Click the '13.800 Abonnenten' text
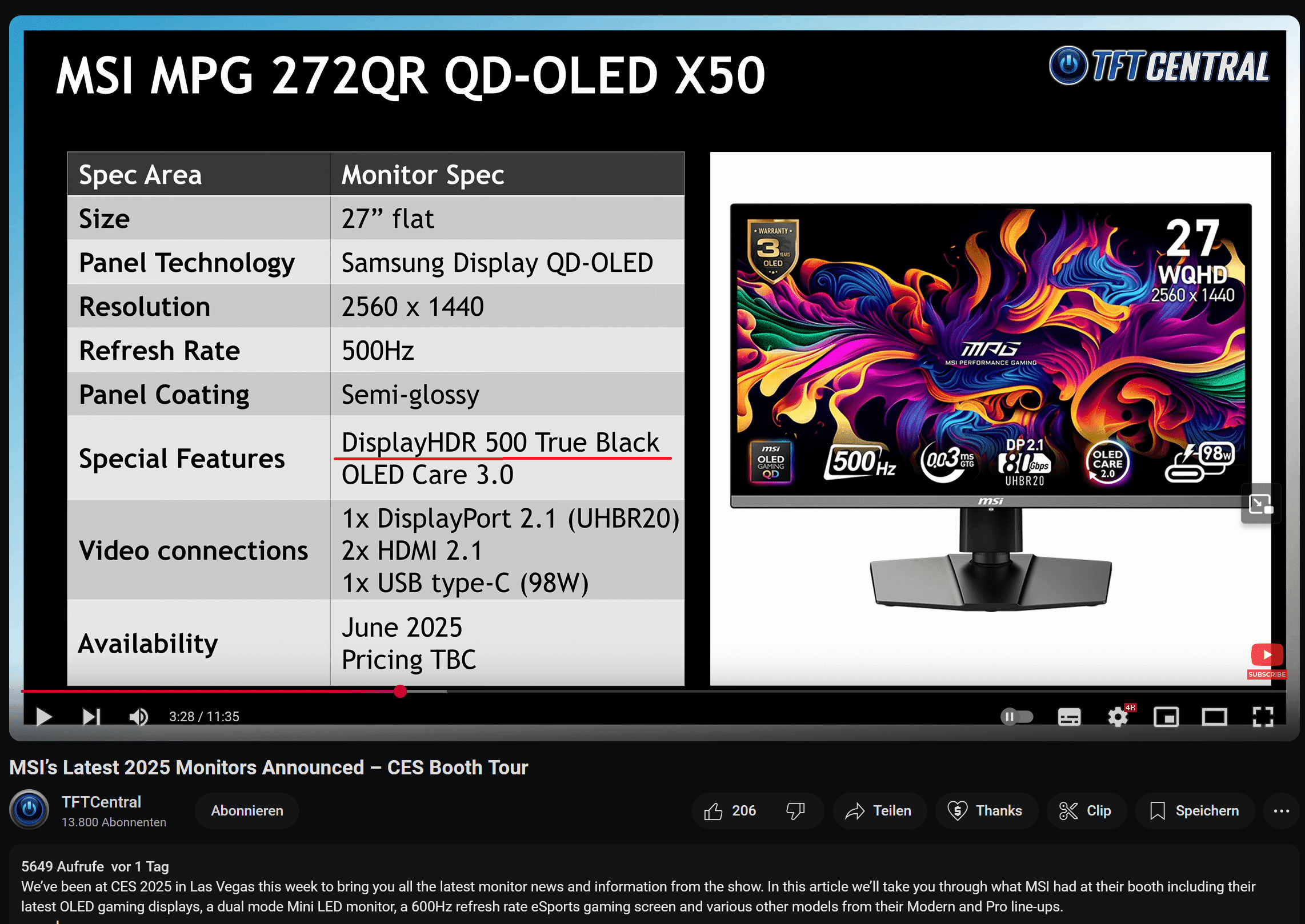The height and width of the screenshot is (924, 1305). (x=114, y=822)
